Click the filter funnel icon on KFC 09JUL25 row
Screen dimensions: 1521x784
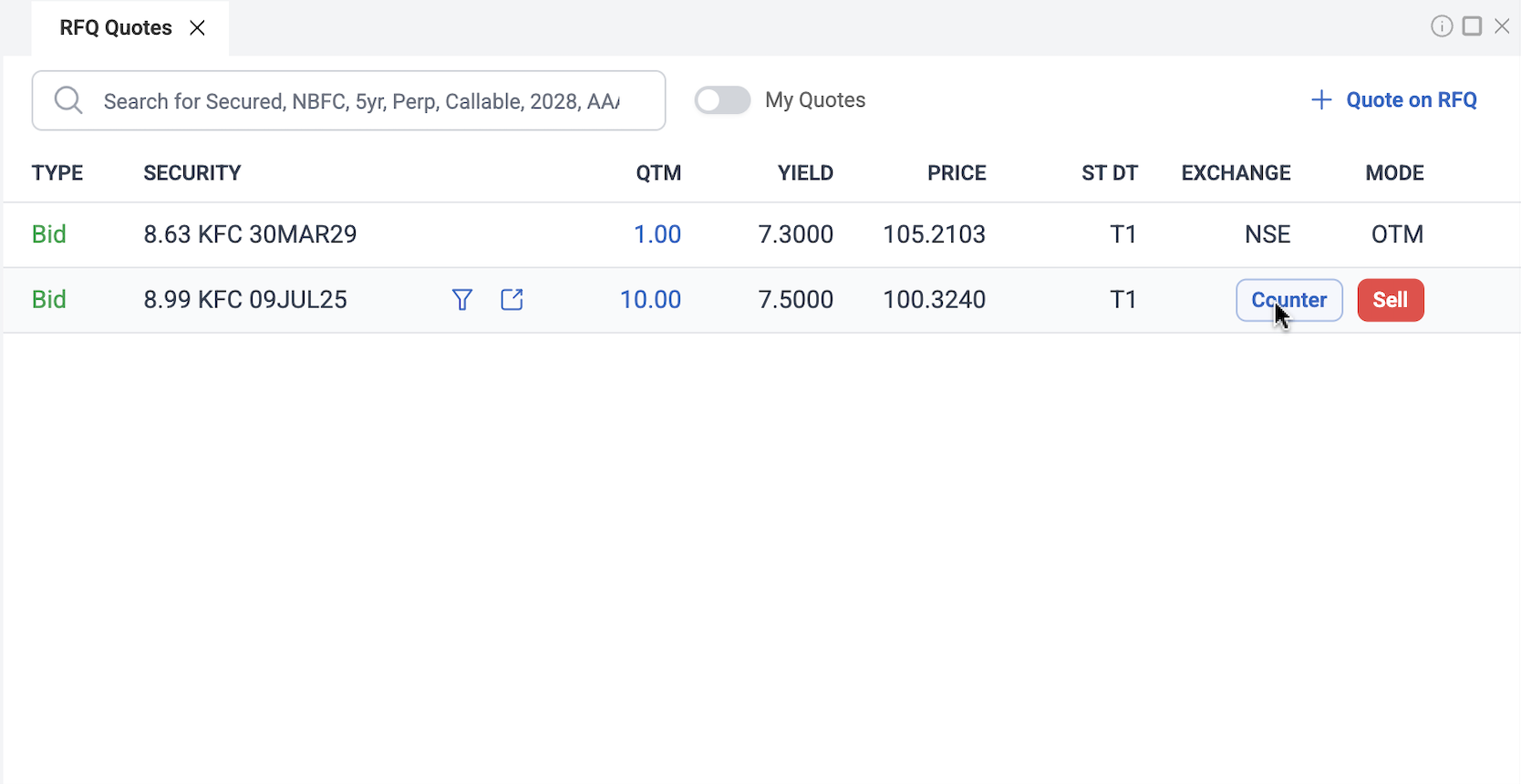(x=462, y=300)
